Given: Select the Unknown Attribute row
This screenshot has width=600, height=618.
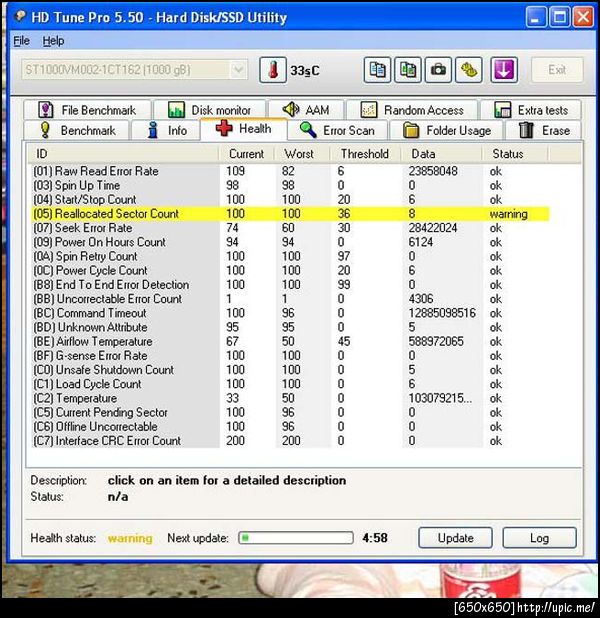Looking at the screenshot, I should pos(290,327).
